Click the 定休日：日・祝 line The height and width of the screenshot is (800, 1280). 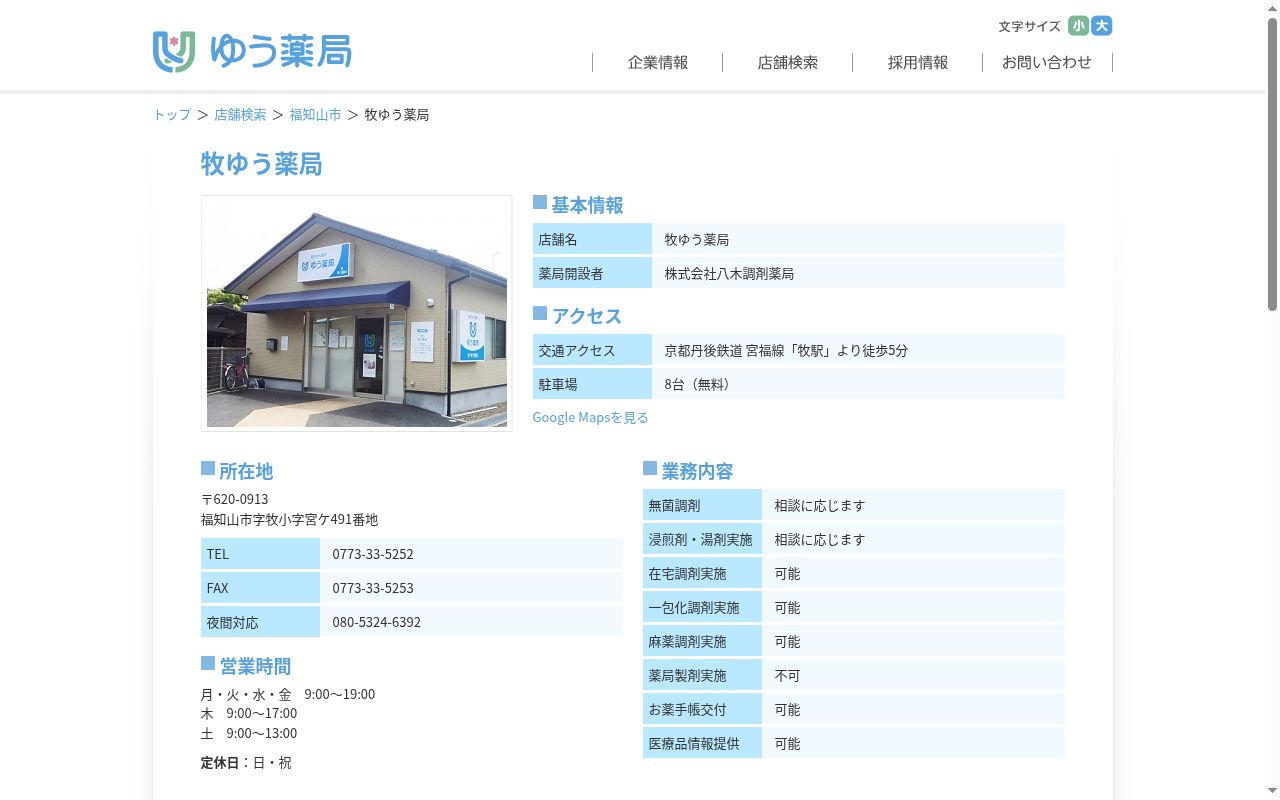(247, 762)
